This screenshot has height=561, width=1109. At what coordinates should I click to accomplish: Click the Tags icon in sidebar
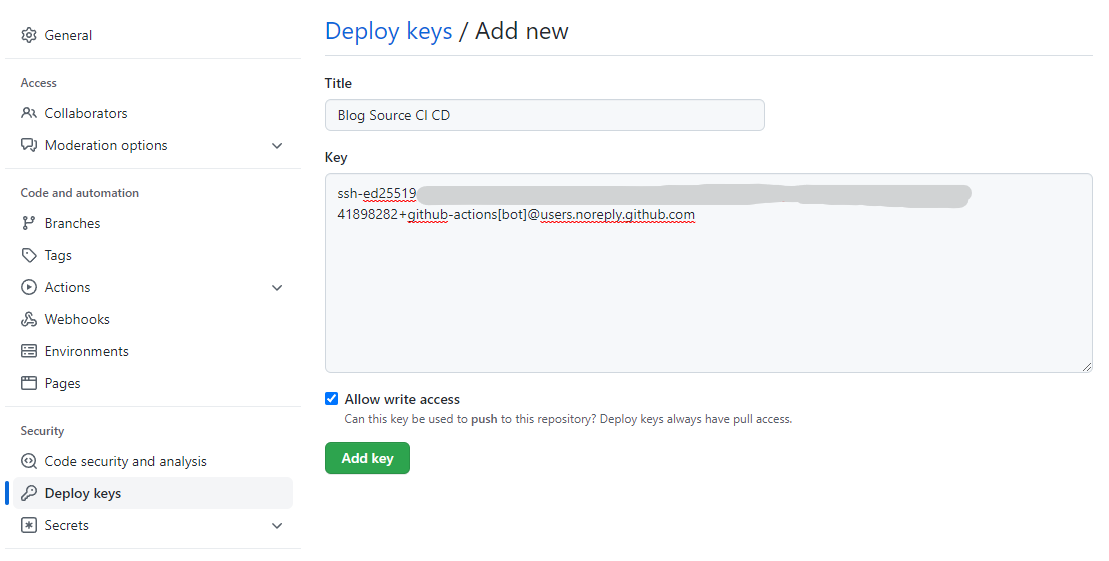tap(29, 255)
